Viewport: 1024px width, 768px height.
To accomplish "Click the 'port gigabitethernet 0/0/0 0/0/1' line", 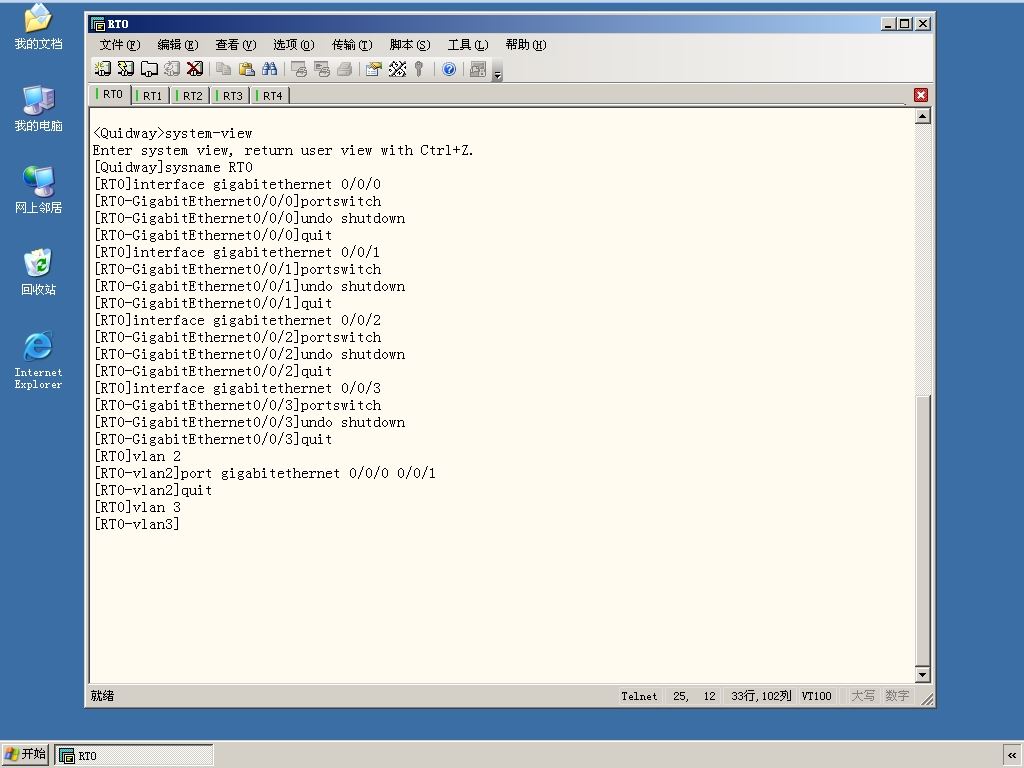I will point(264,473).
